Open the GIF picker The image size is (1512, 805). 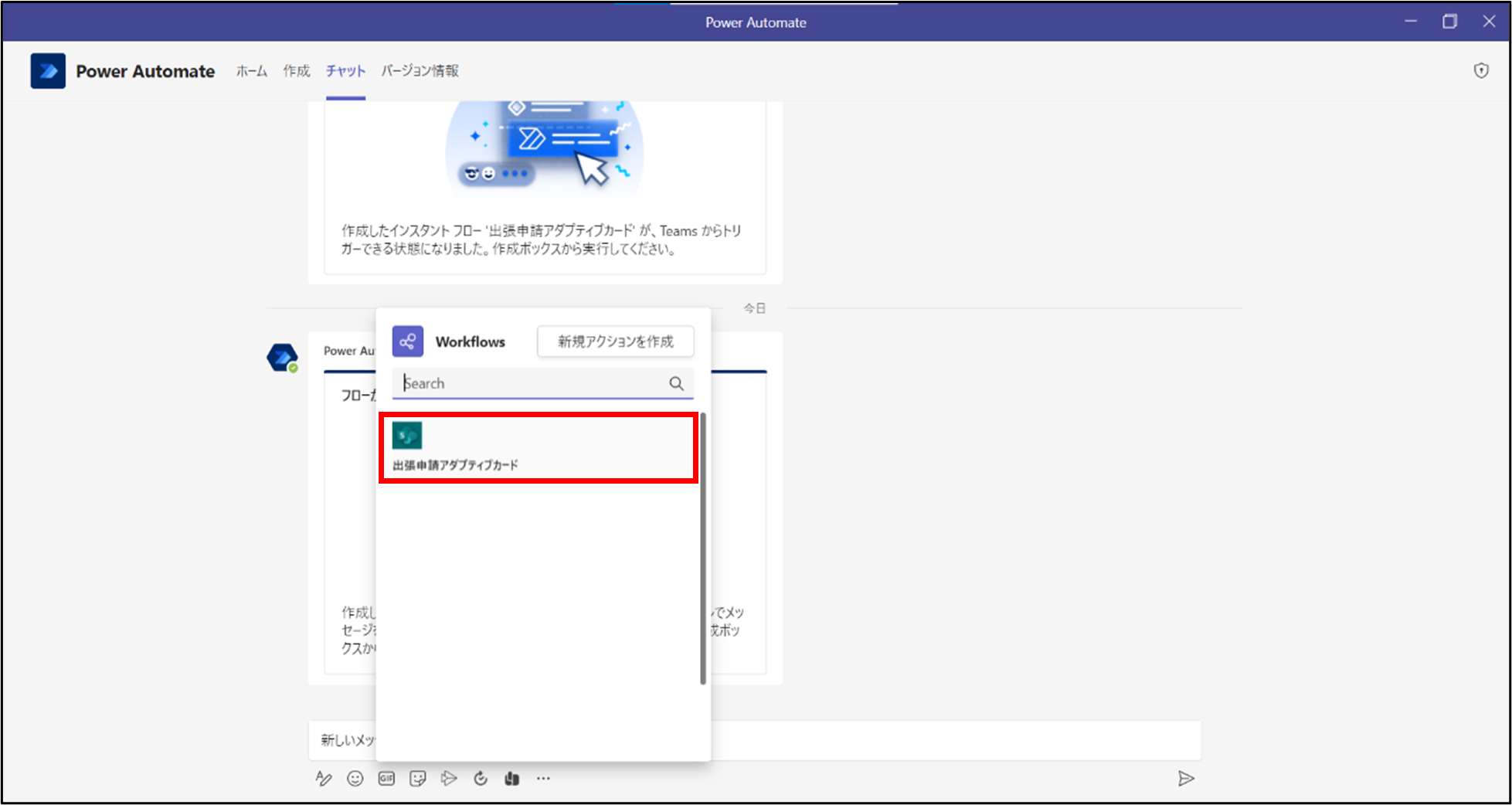click(x=386, y=778)
